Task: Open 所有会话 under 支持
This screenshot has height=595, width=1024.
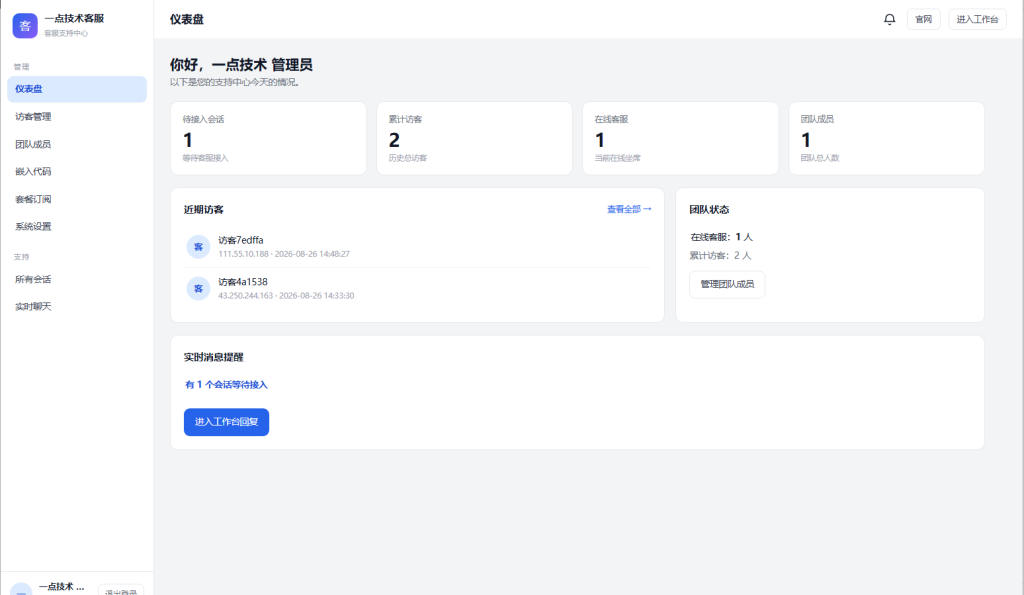Action: [x=77, y=279]
